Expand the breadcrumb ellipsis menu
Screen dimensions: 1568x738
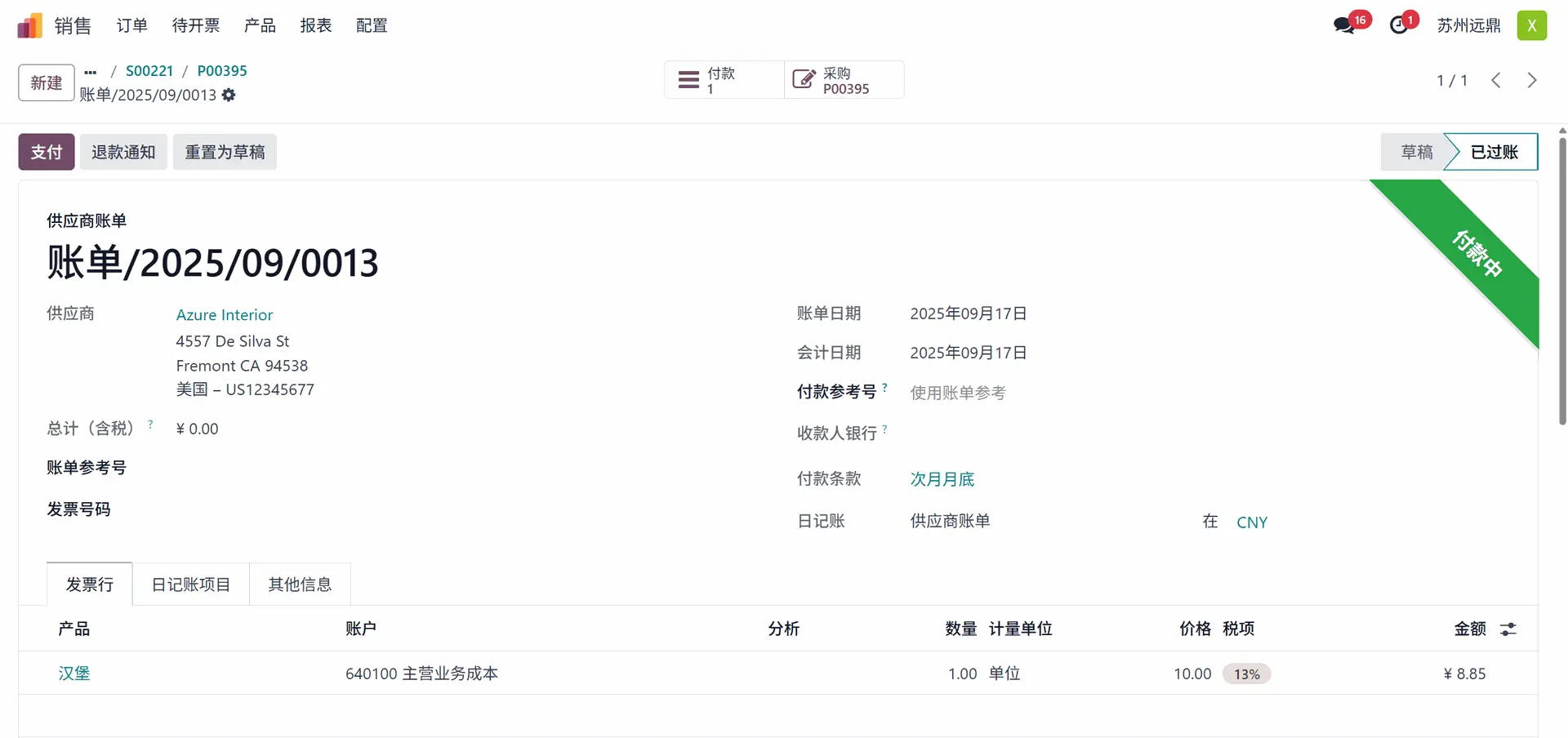(x=91, y=72)
